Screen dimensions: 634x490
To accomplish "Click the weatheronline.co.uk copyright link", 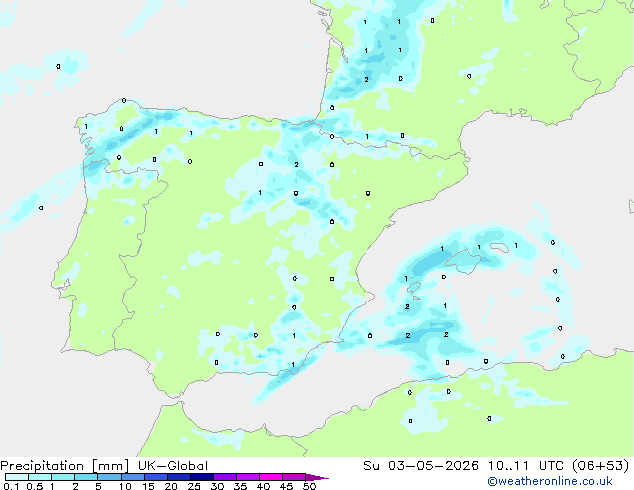I will [549, 481].
